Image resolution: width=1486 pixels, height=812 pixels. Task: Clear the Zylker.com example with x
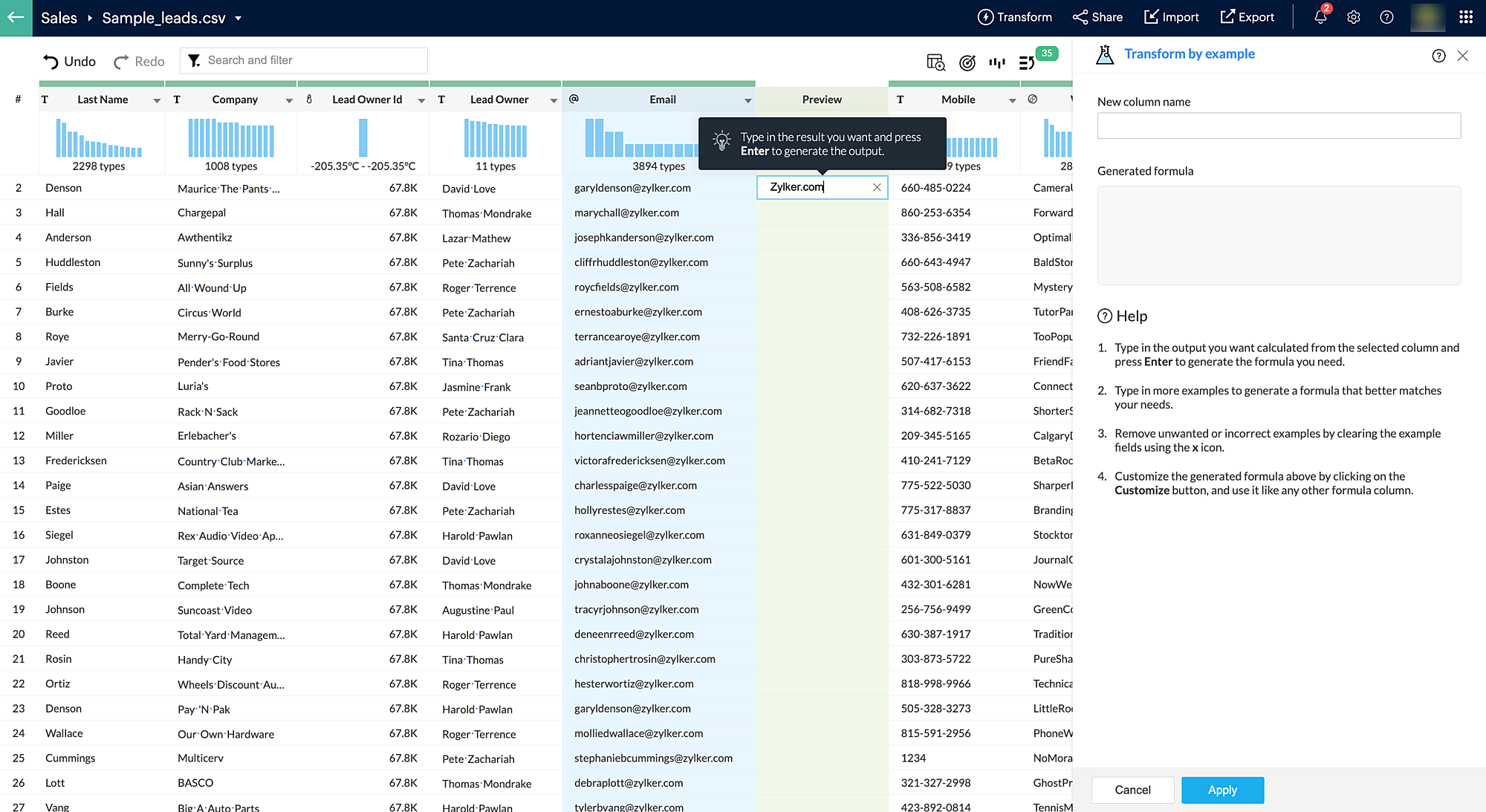(x=877, y=187)
